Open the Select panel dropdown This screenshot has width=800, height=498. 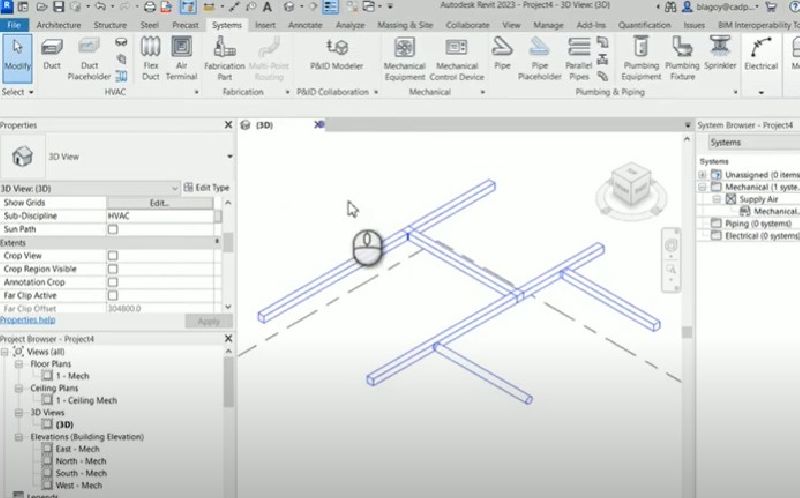pos(17,92)
